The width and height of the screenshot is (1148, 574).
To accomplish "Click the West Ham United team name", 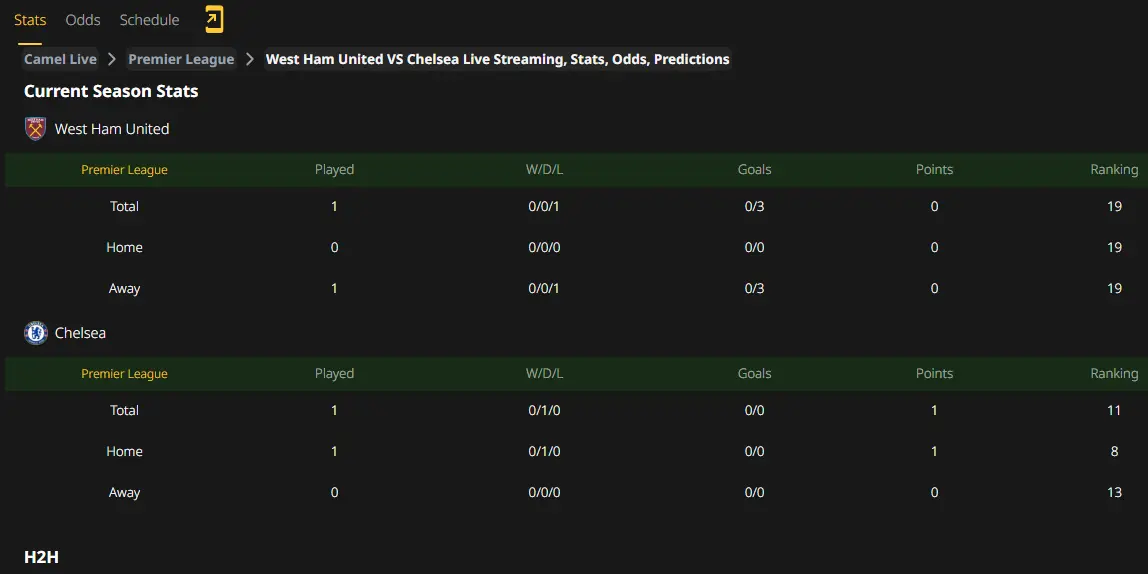I will pos(112,129).
